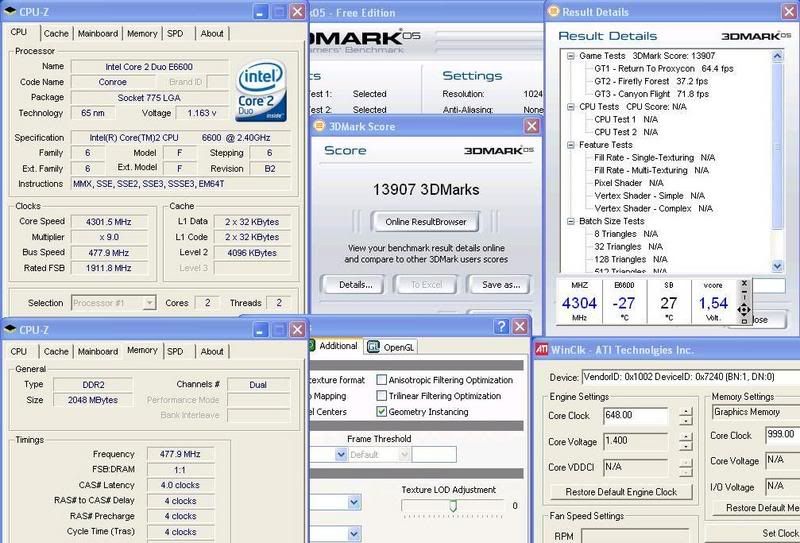Click the Intel Core 2 Duo logo
800x543 pixels.
point(261,91)
